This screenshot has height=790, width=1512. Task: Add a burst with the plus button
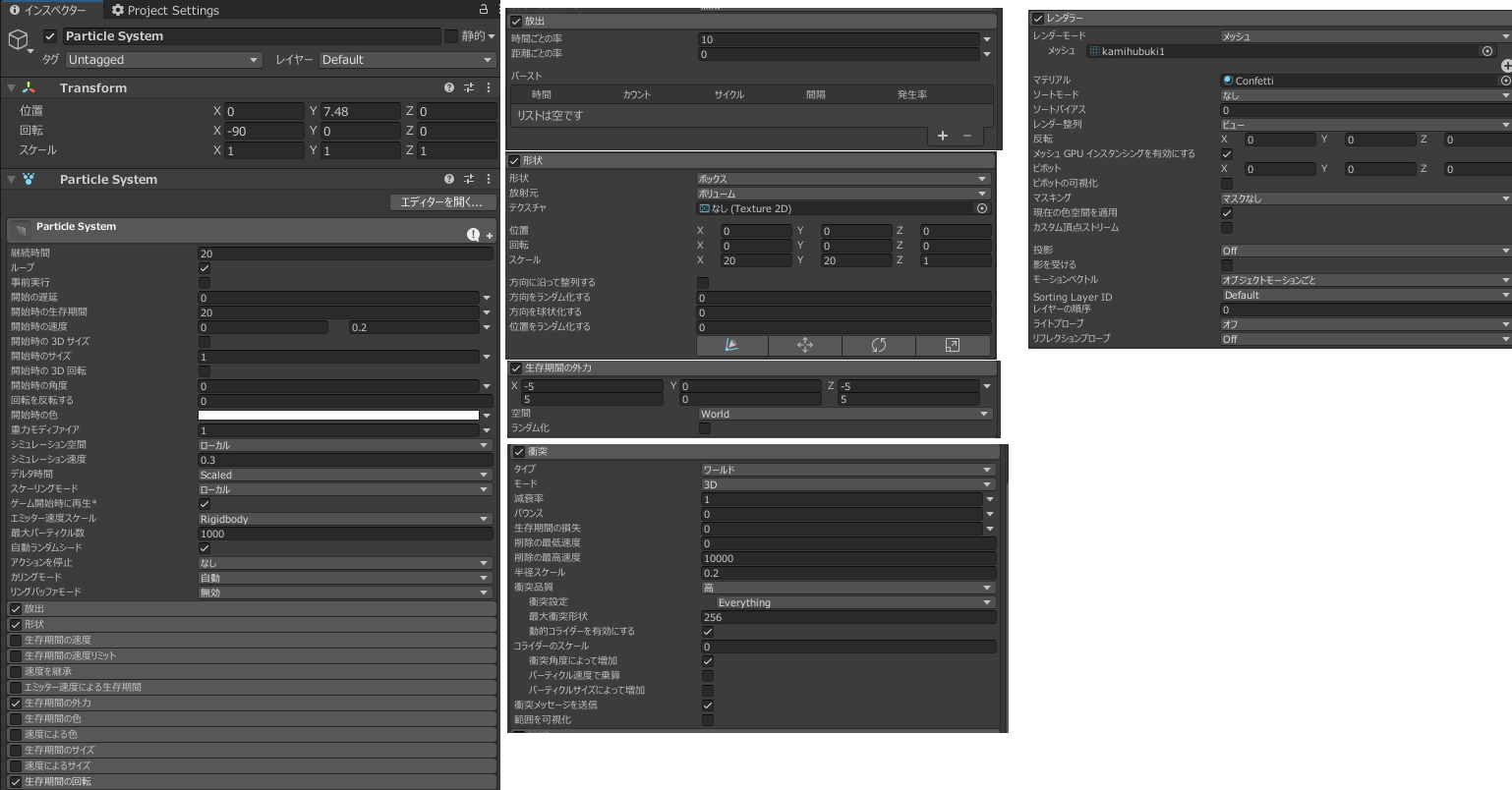[942, 136]
